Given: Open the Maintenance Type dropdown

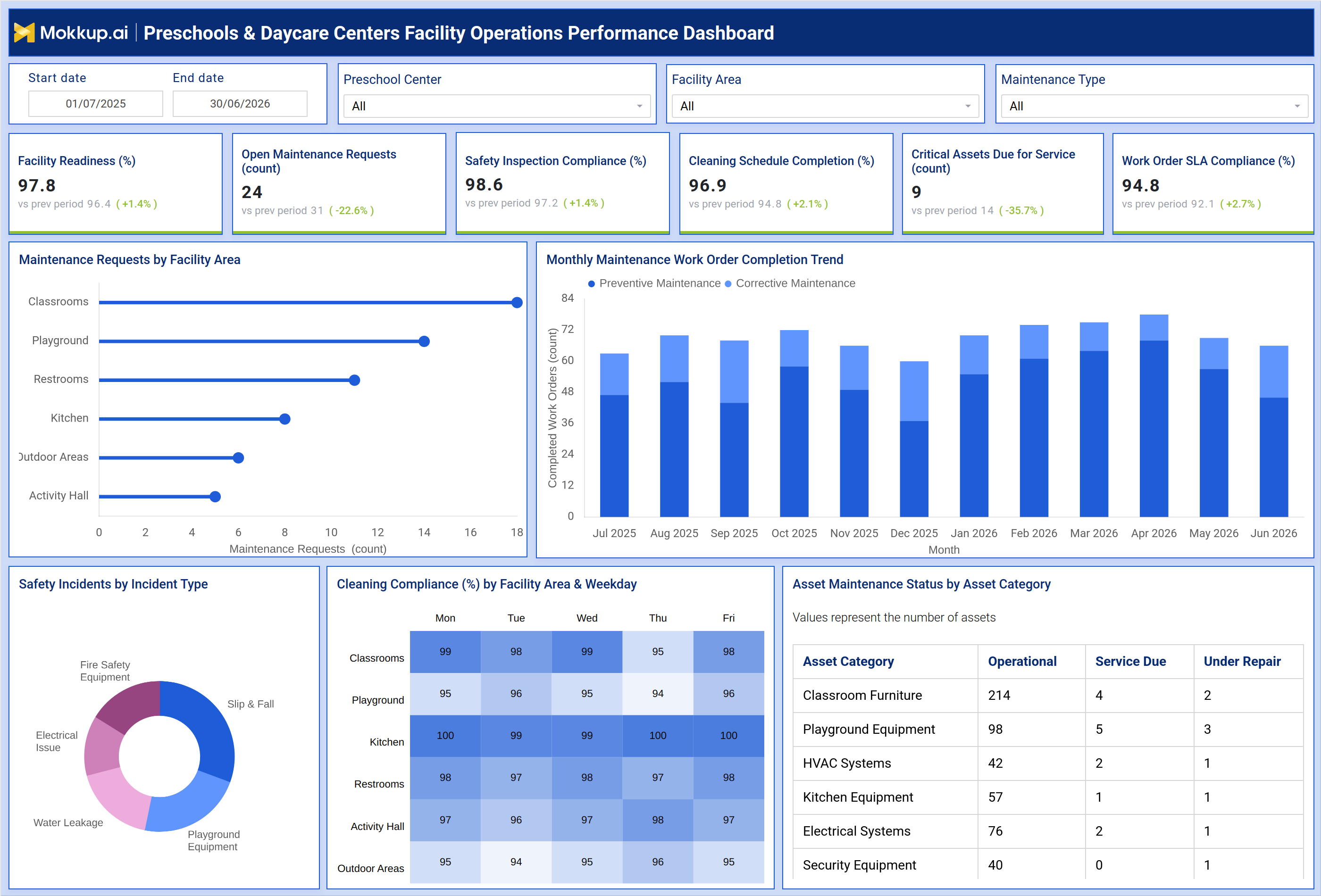Looking at the screenshot, I should coord(1154,106).
